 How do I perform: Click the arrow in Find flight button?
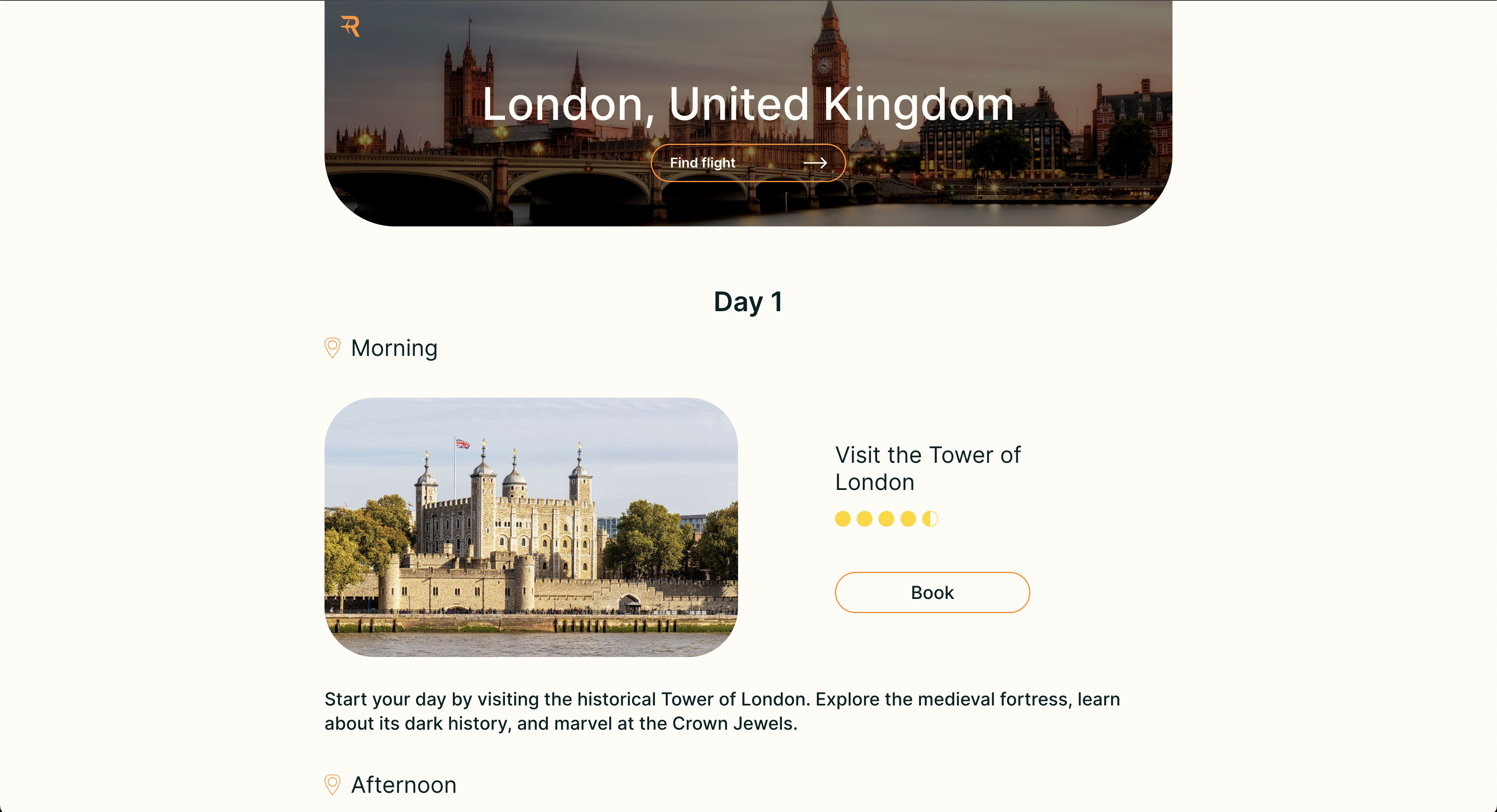pos(815,163)
